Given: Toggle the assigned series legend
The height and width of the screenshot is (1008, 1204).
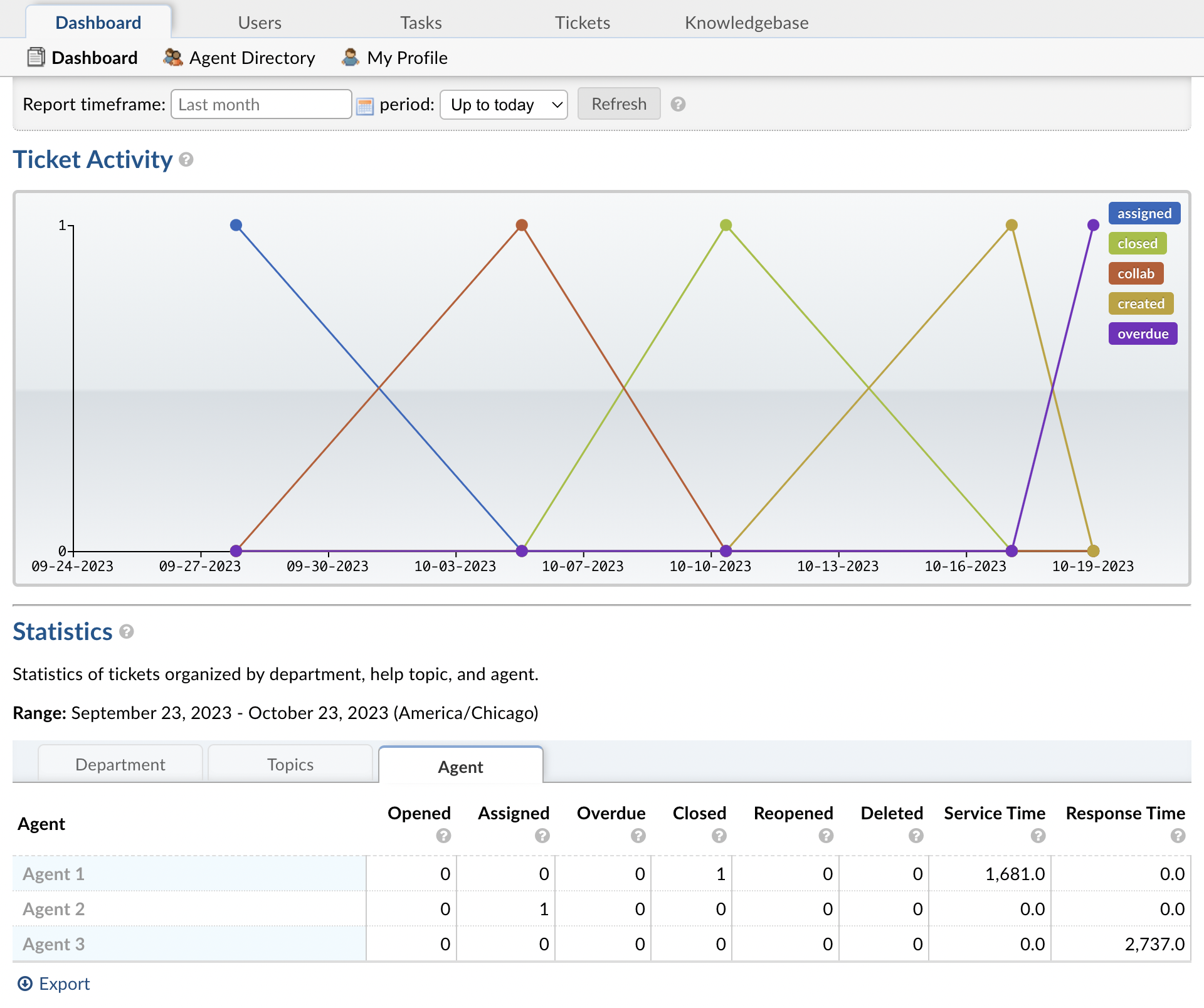Looking at the screenshot, I should click(1144, 213).
